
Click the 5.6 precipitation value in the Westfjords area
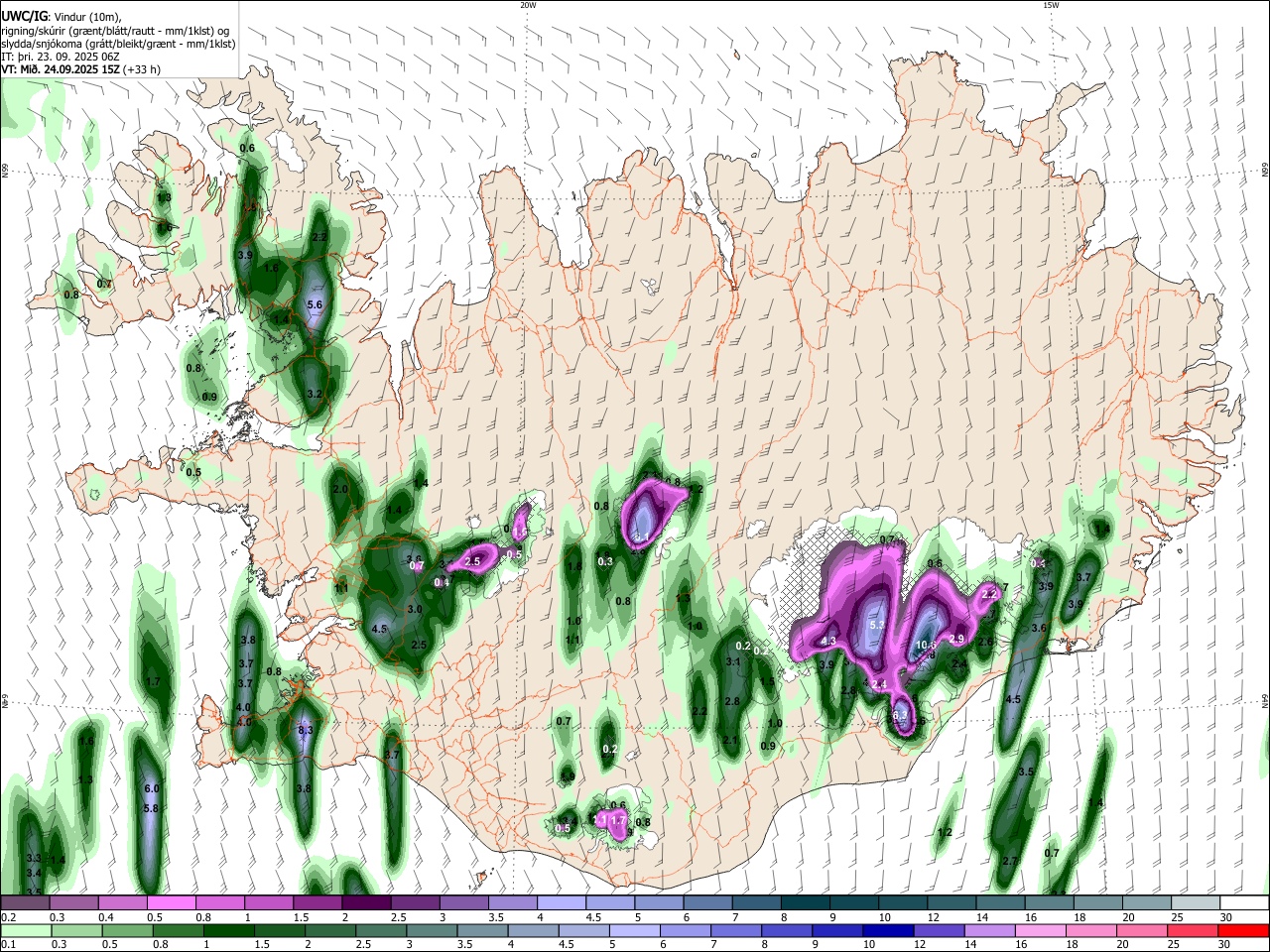pyautogui.click(x=316, y=304)
